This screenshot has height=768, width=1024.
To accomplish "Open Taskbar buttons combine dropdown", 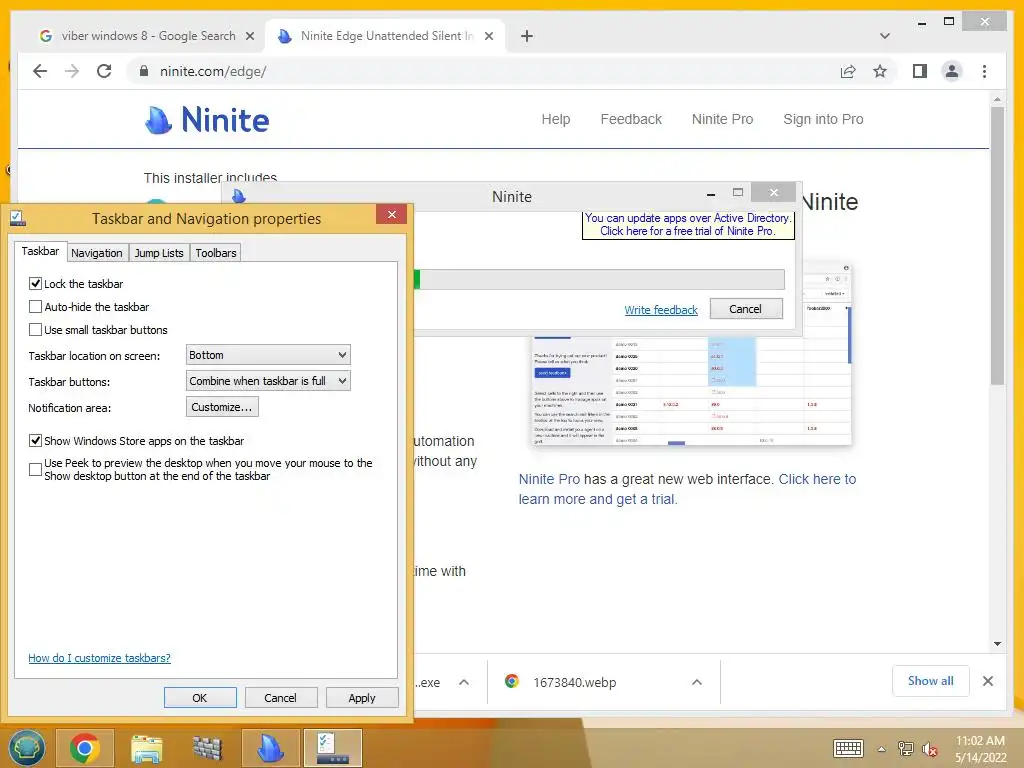I will click(268, 381).
